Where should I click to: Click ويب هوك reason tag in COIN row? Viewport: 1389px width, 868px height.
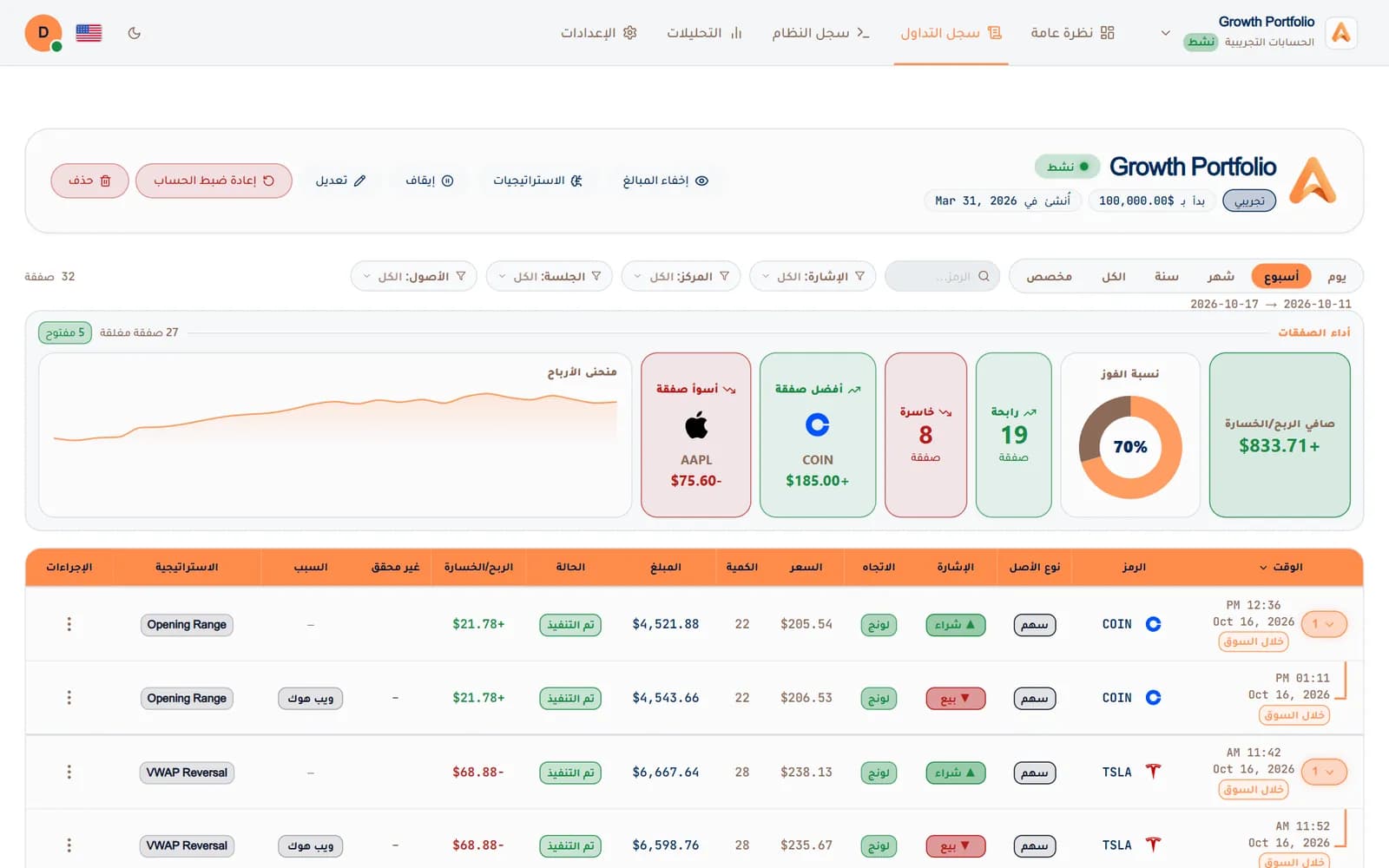click(311, 699)
